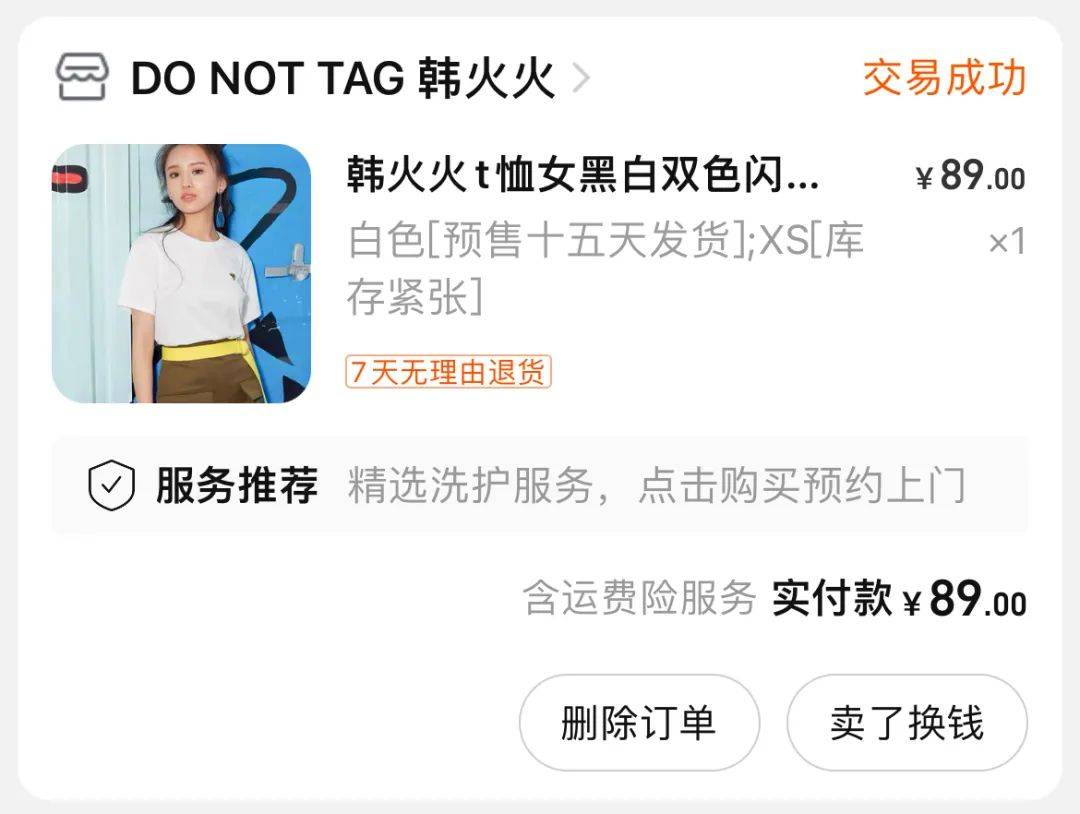
Task: Tap the ¥89.00 item price
Action: 970,176
